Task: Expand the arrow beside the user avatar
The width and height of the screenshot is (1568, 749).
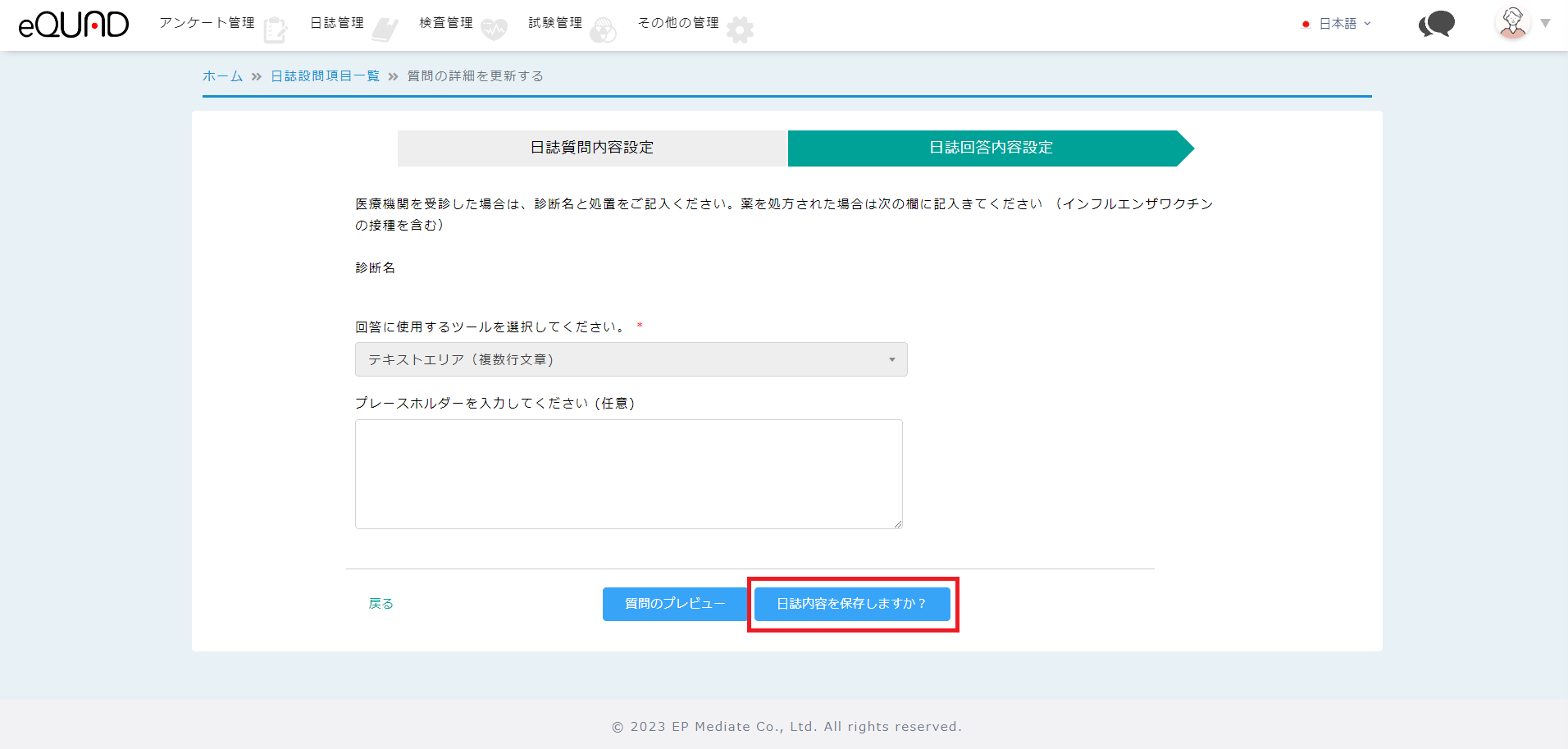Action: 1545,23
